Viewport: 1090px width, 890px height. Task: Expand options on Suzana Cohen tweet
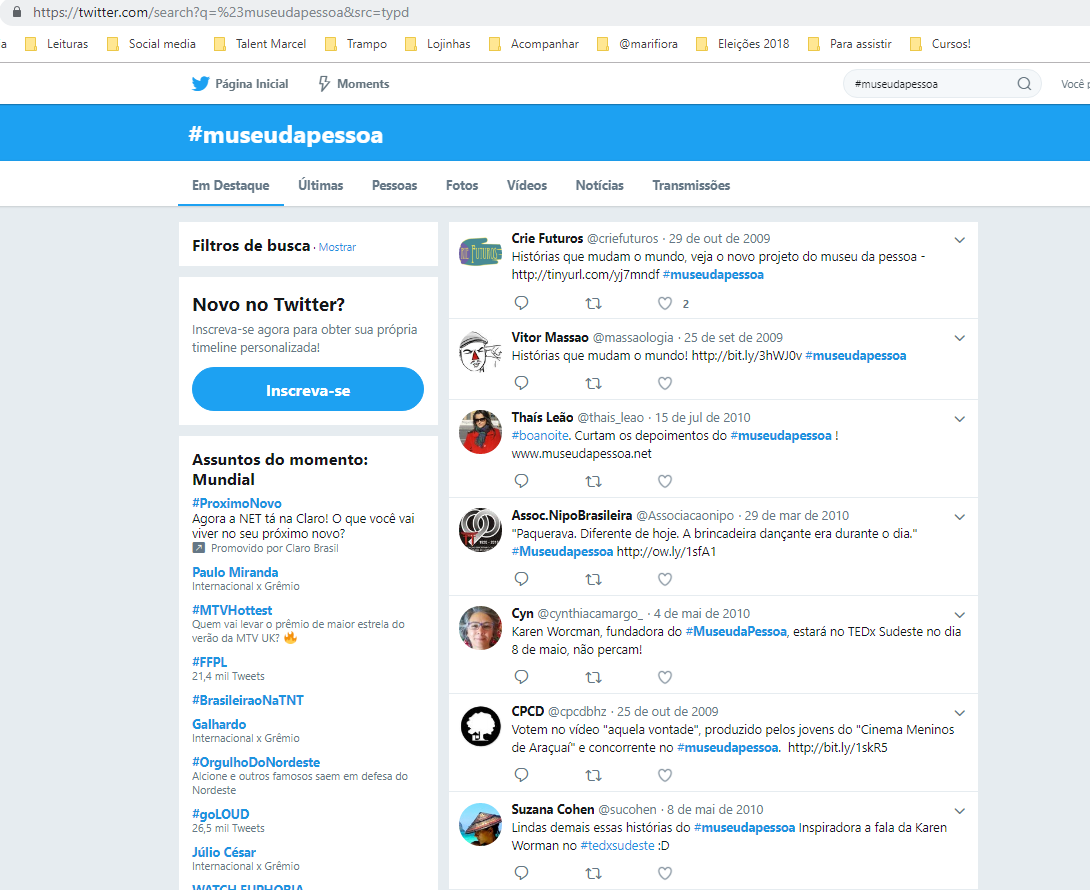[959, 811]
